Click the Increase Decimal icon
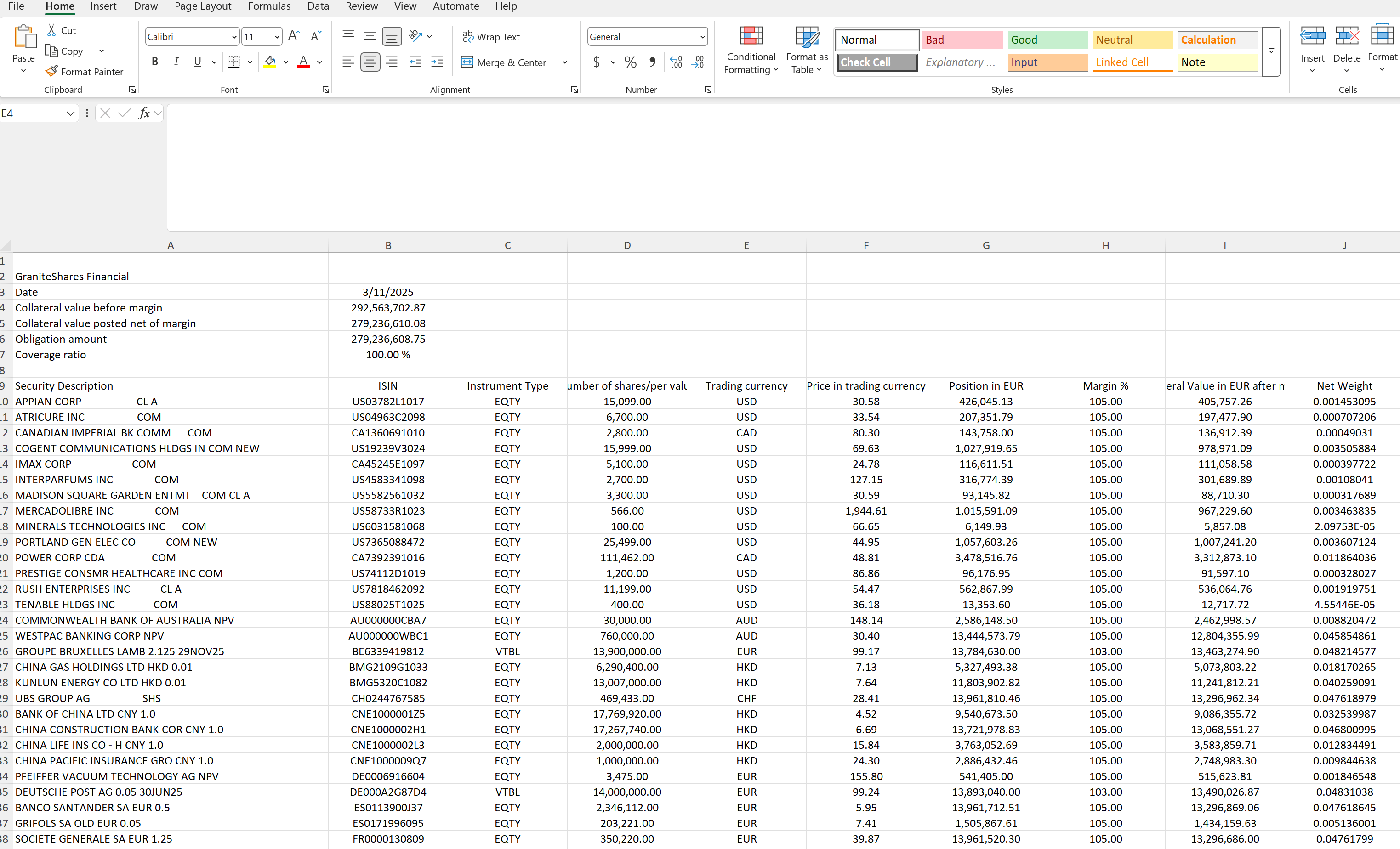This screenshot has height=849, width=1400. pyautogui.click(x=676, y=62)
